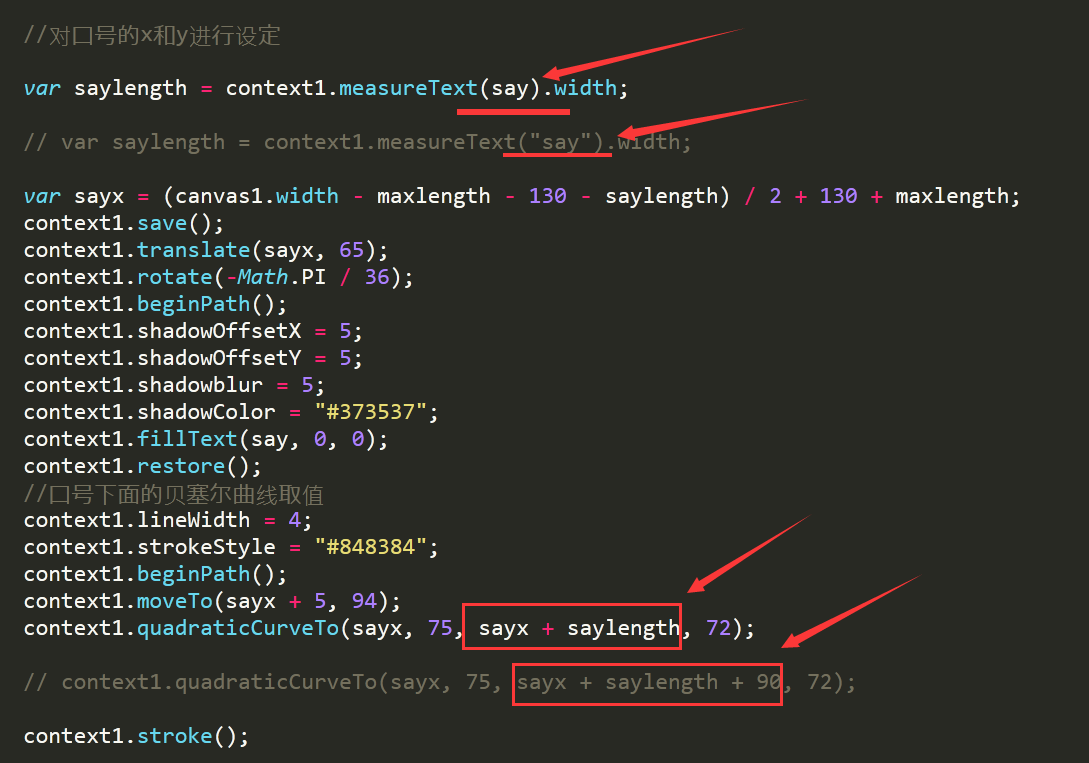Click the 'context1.shadowblur = 5;' line

[x=174, y=385]
